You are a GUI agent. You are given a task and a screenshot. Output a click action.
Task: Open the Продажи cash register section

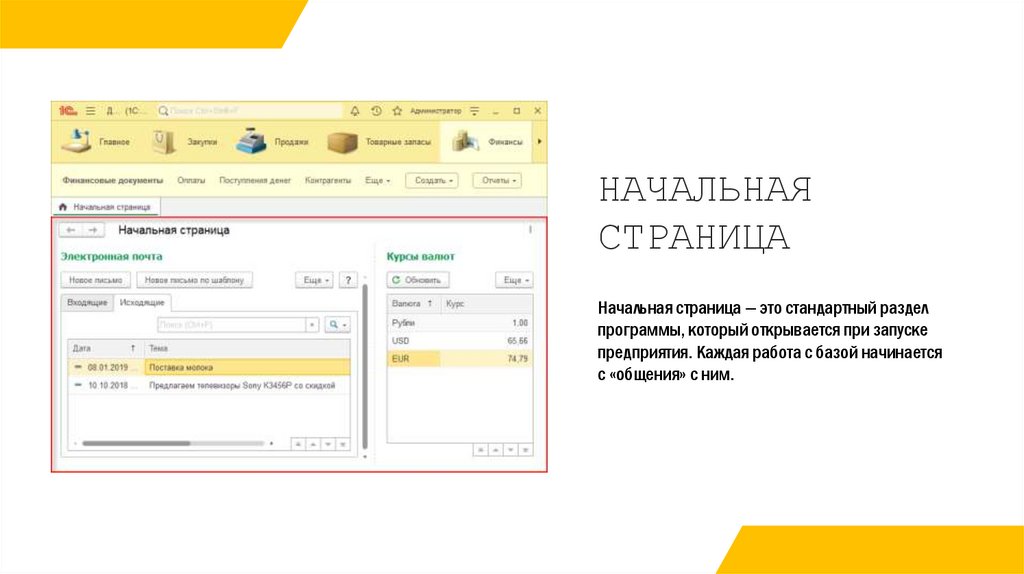(x=272, y=142)
